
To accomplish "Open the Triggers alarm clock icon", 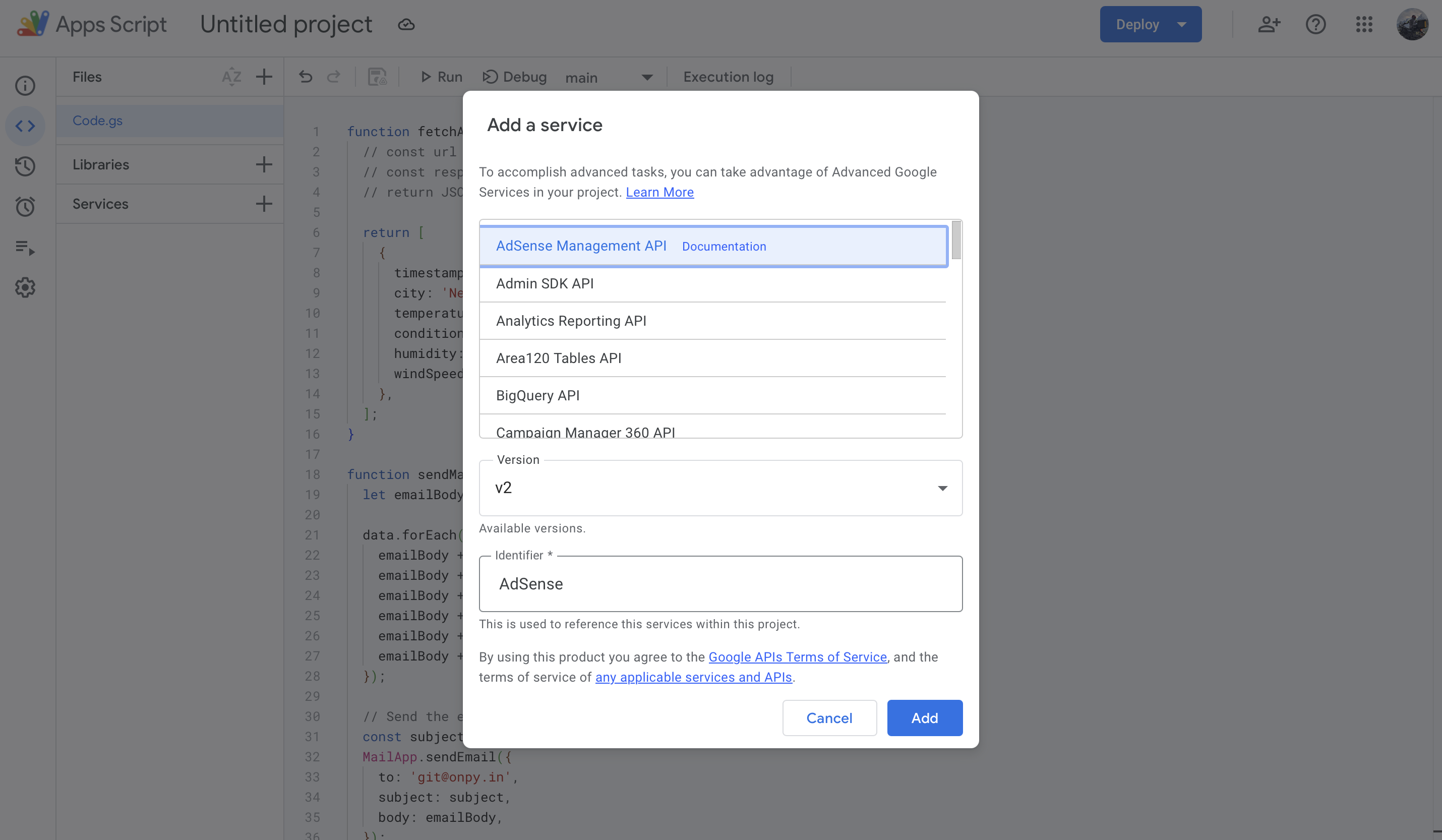I will pyautogui.click(x=25, y=207).
